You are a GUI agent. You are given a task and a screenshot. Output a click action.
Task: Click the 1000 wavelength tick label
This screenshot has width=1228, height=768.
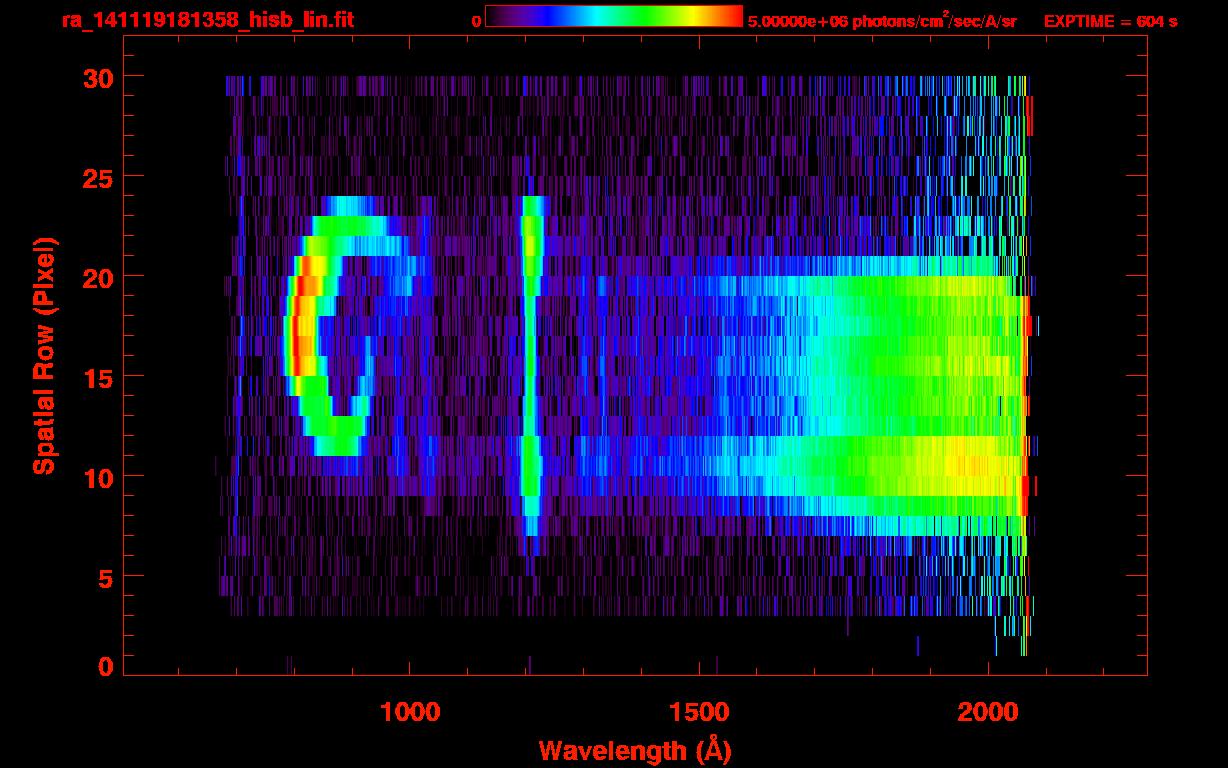pos(409,712)
